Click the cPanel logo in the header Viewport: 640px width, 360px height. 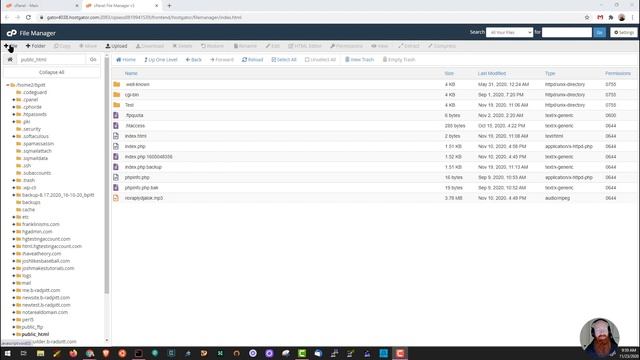tap(11, 33)
